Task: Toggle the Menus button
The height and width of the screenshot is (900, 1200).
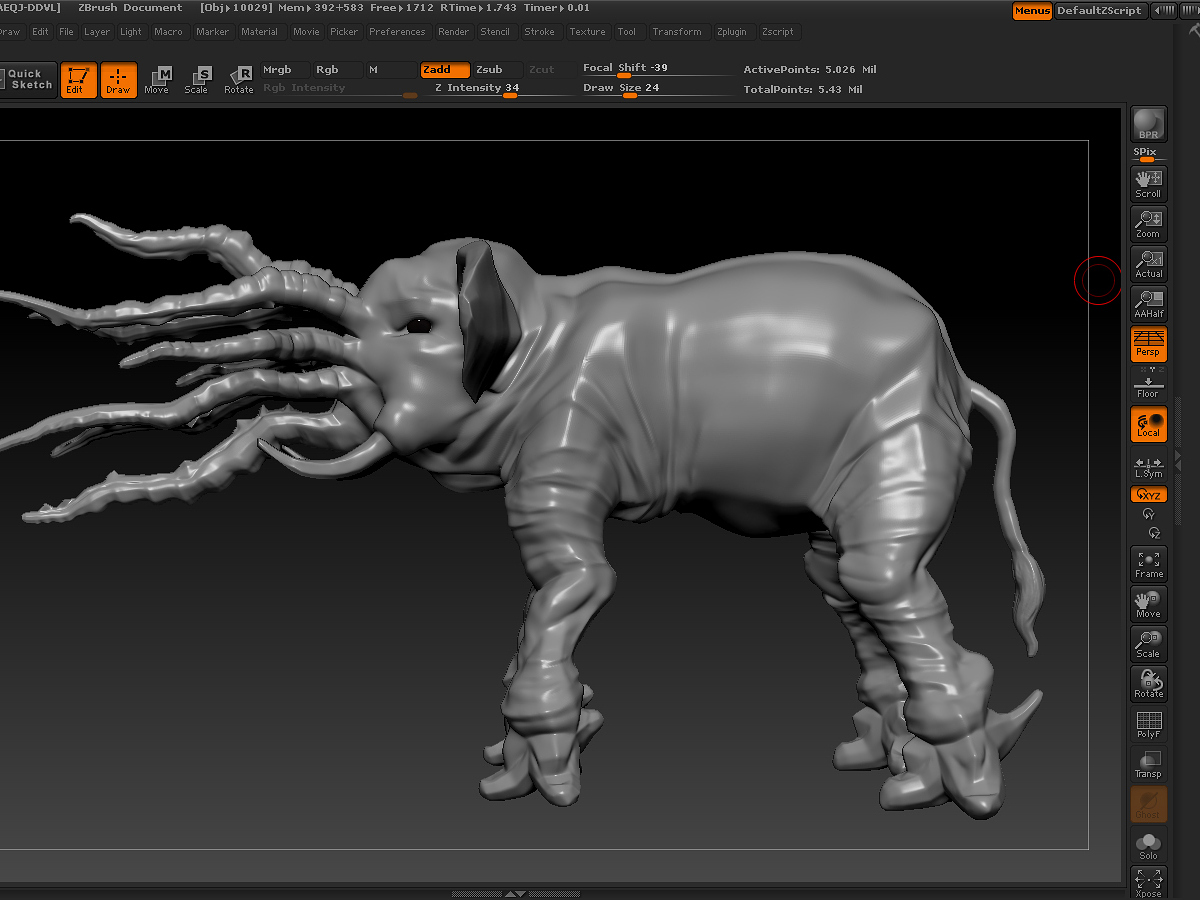Action: coord(1032,11)
